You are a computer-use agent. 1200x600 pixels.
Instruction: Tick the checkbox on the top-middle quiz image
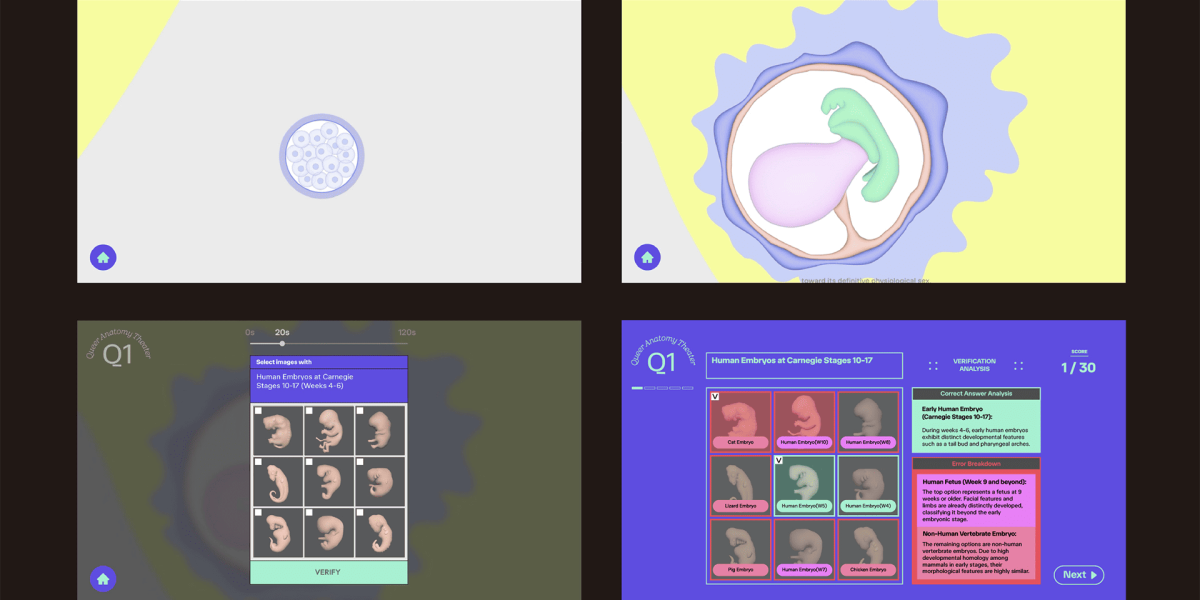(309, 411)
